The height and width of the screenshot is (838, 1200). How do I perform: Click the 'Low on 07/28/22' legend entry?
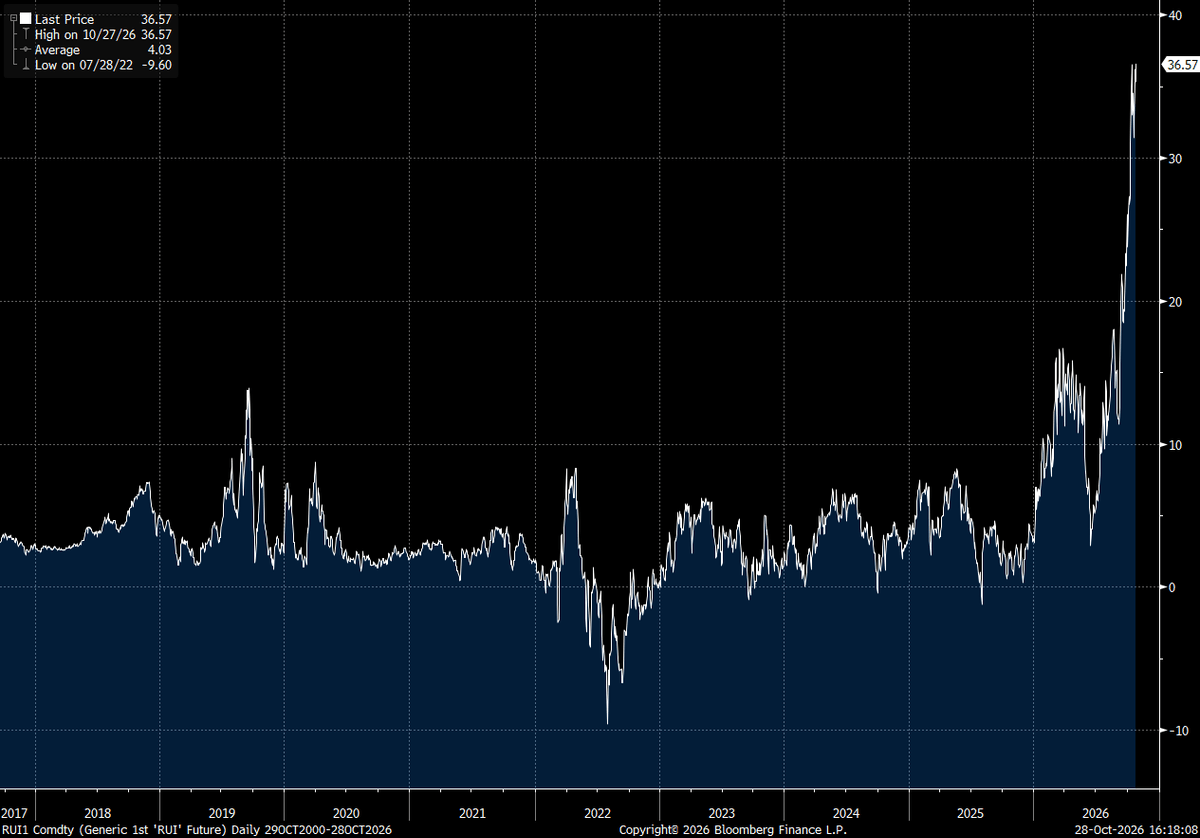[84, 65]
